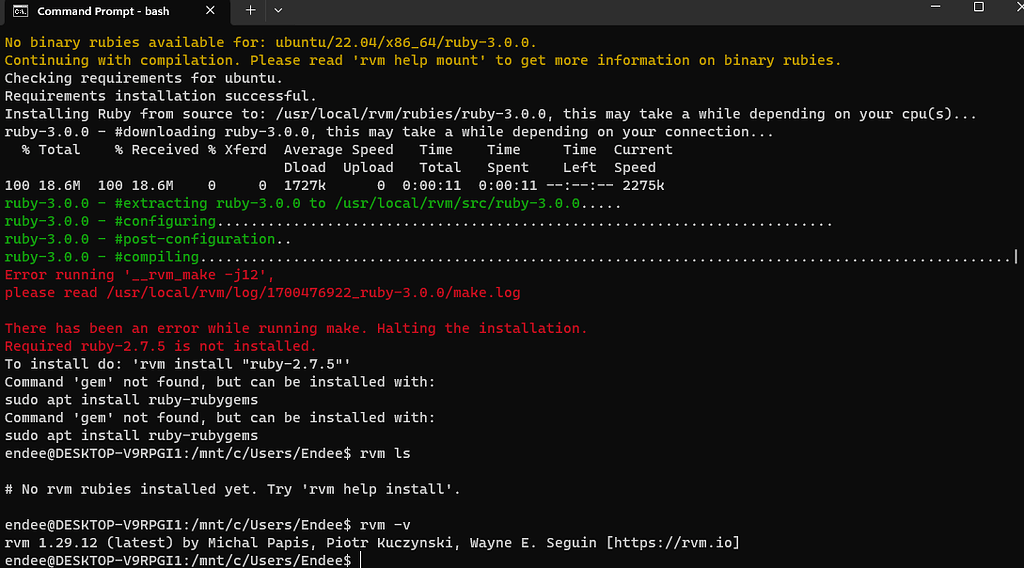Click the '2275k' current speed value
This screenshot has height=568, width=1024.
pyautogui.click(x=643, y=185)
